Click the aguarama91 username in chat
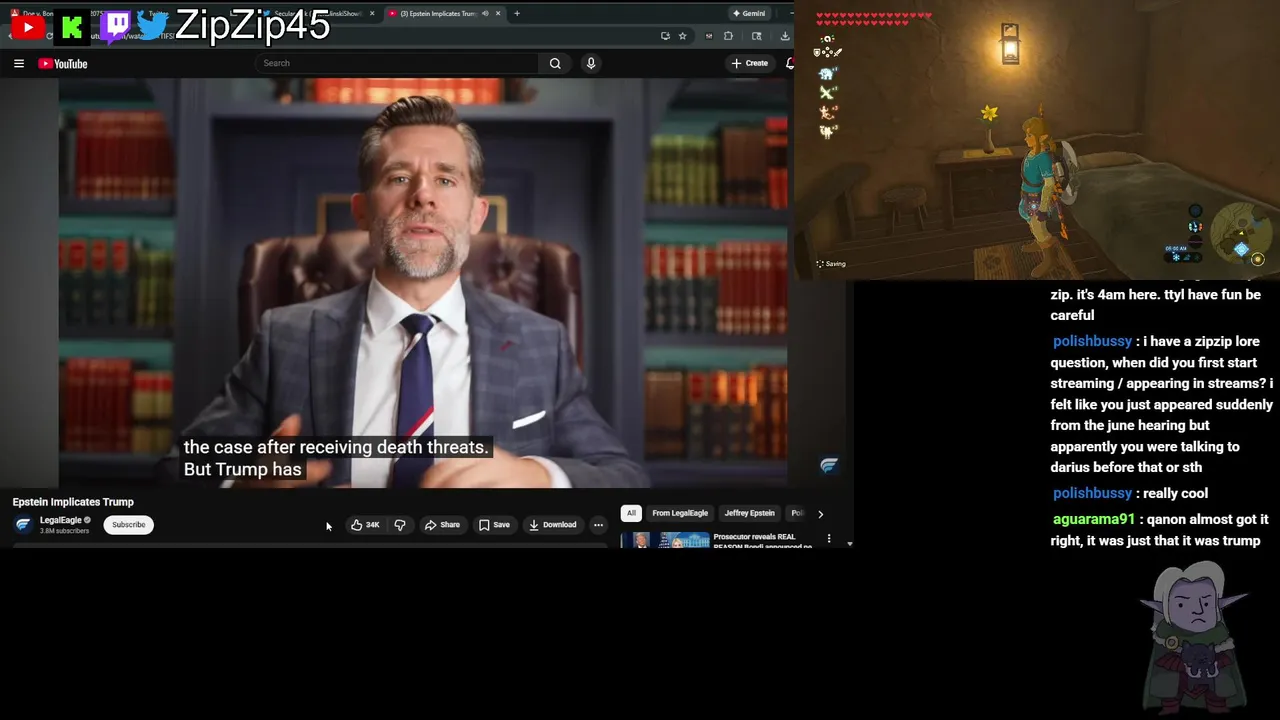Image resolution: width=1280 pixels, height=720 pixels. point(1094,519)
